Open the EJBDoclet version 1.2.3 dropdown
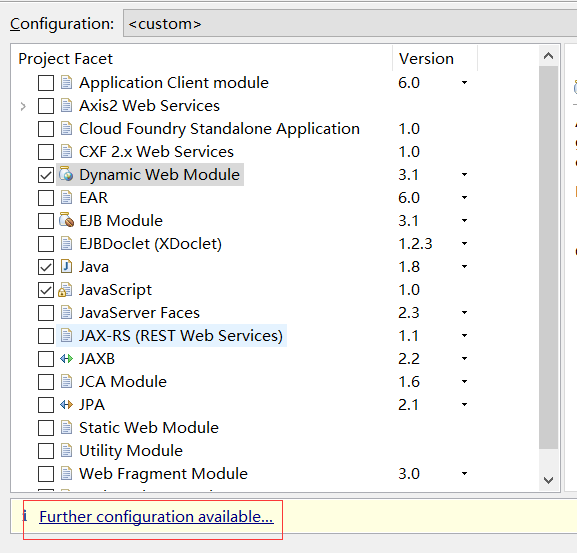The height and width of the screenshot is (553, 577). 464,244
